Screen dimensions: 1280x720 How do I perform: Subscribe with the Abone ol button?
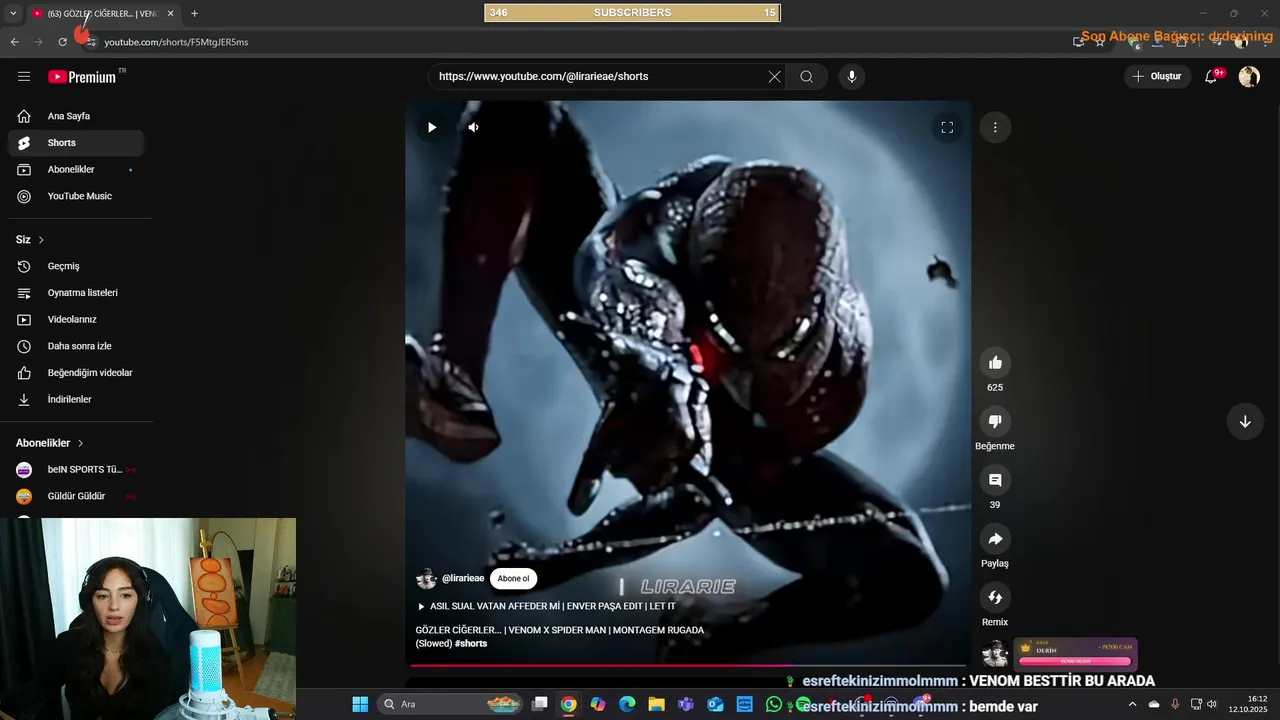coord(513,579)
